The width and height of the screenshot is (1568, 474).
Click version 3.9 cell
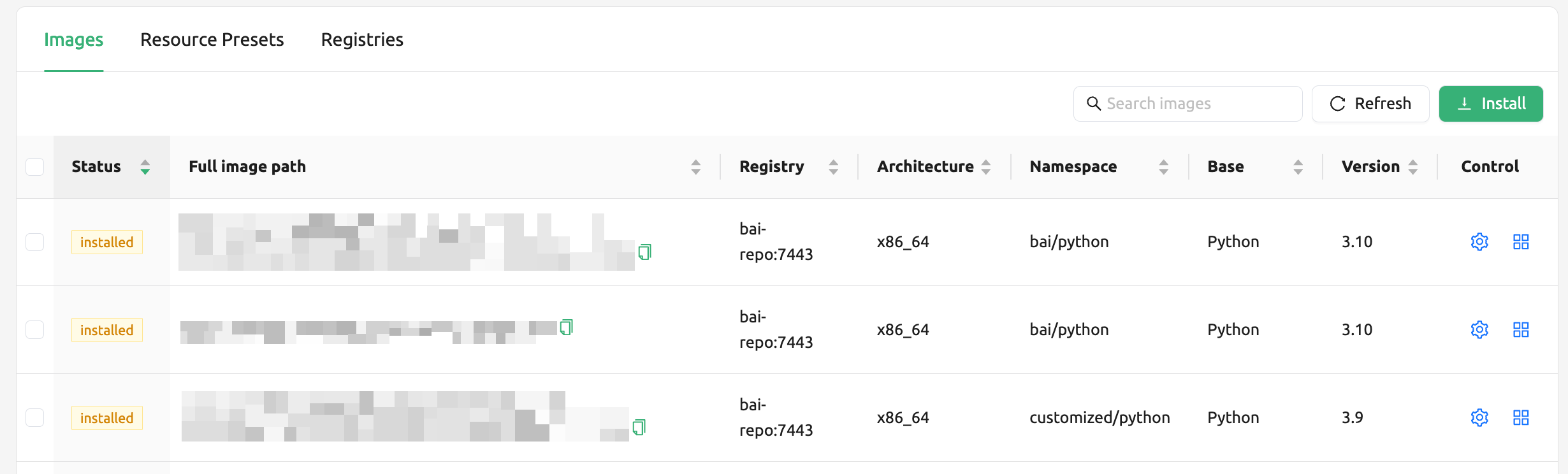pyautogui.click(x=1353, y=418)
